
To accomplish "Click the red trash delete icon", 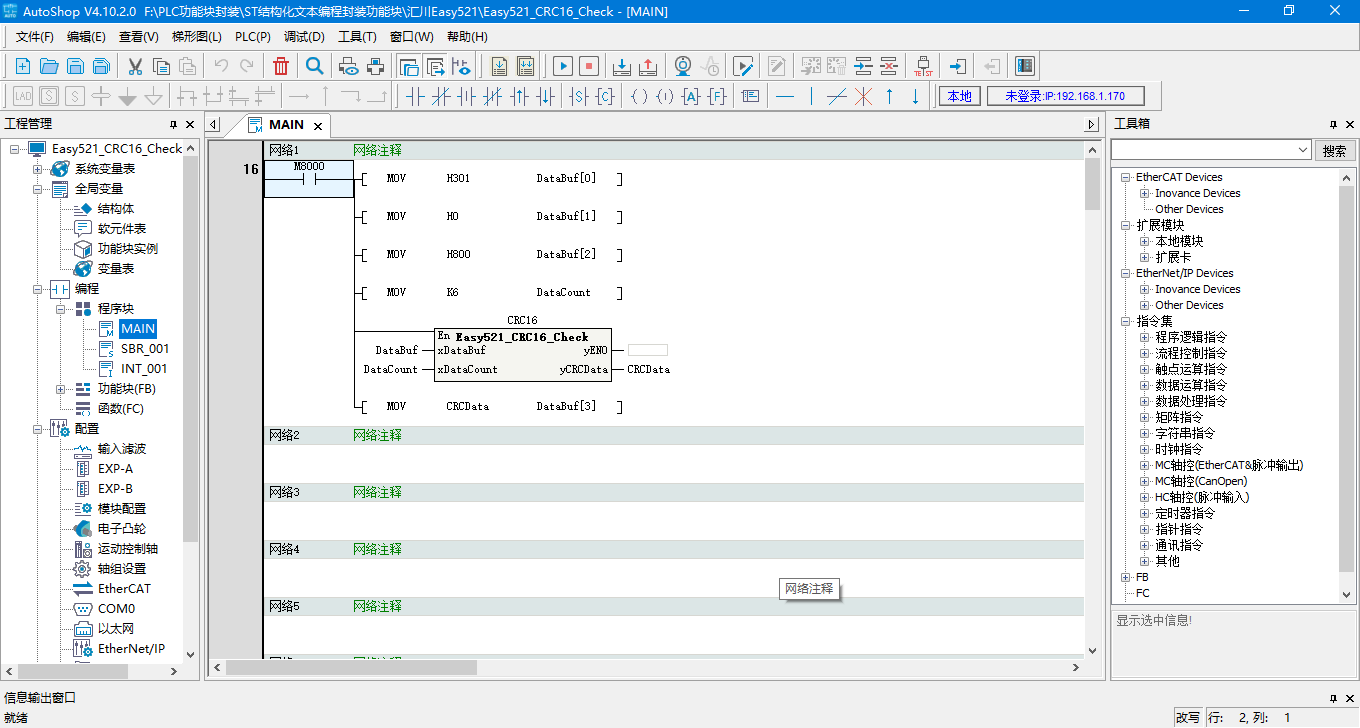I will tap(281, 66).
